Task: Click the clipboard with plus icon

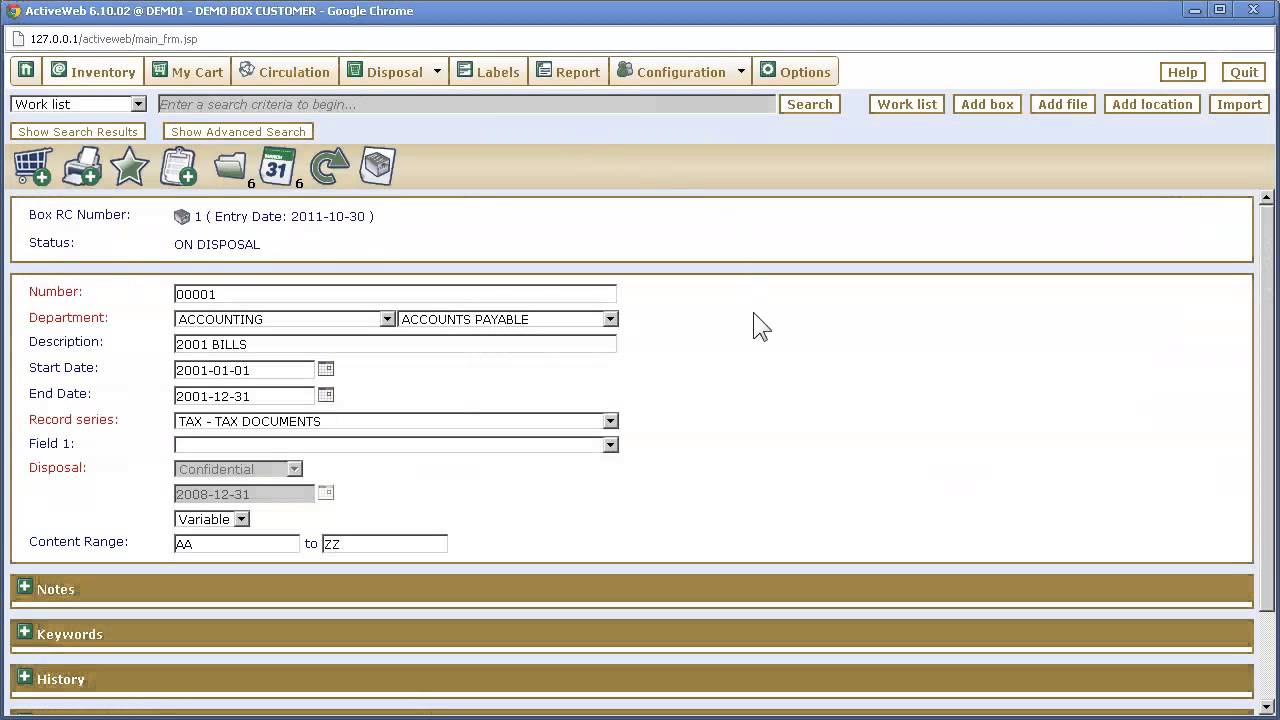Action: [178, 167]
